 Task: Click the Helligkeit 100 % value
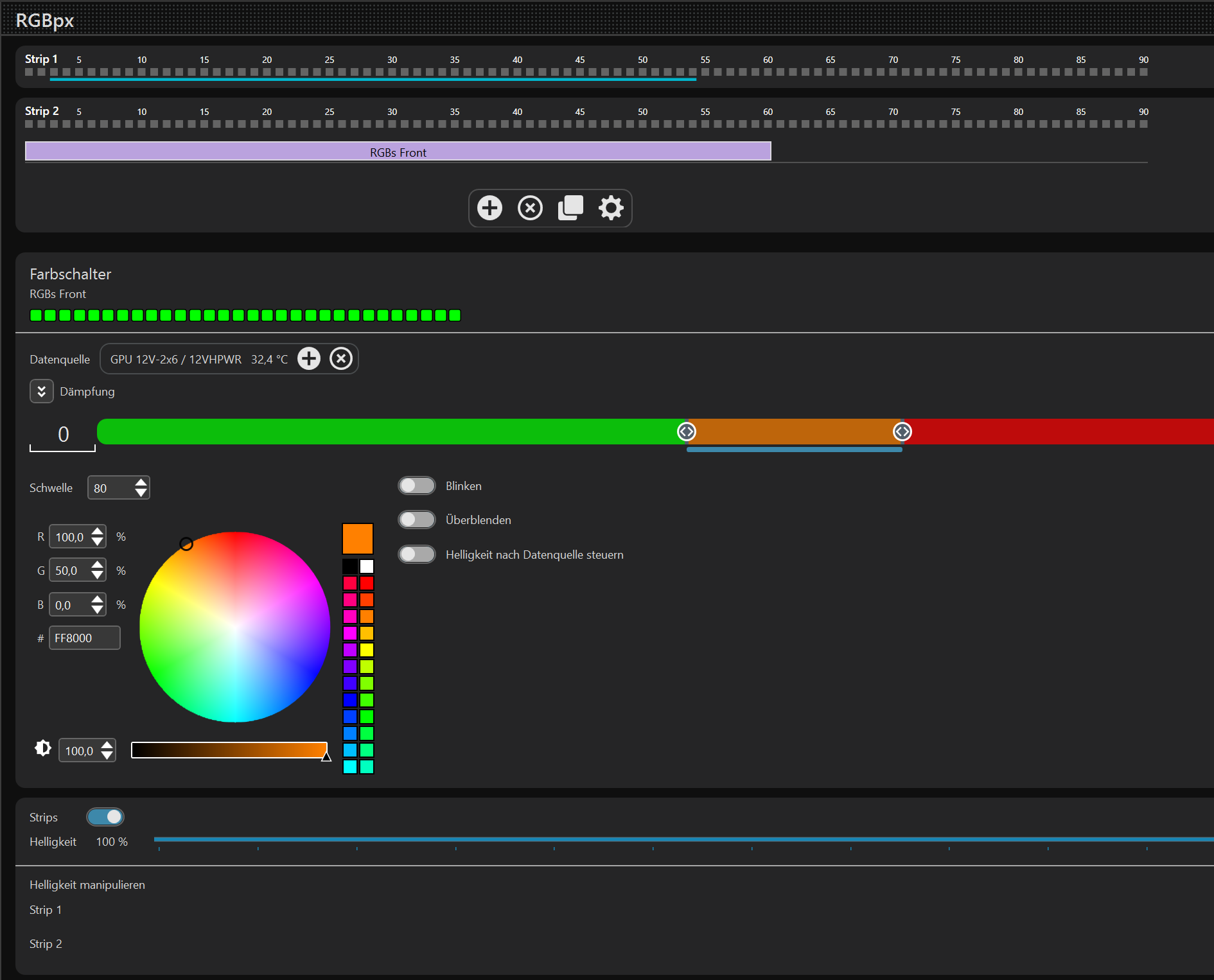point(112,842)
